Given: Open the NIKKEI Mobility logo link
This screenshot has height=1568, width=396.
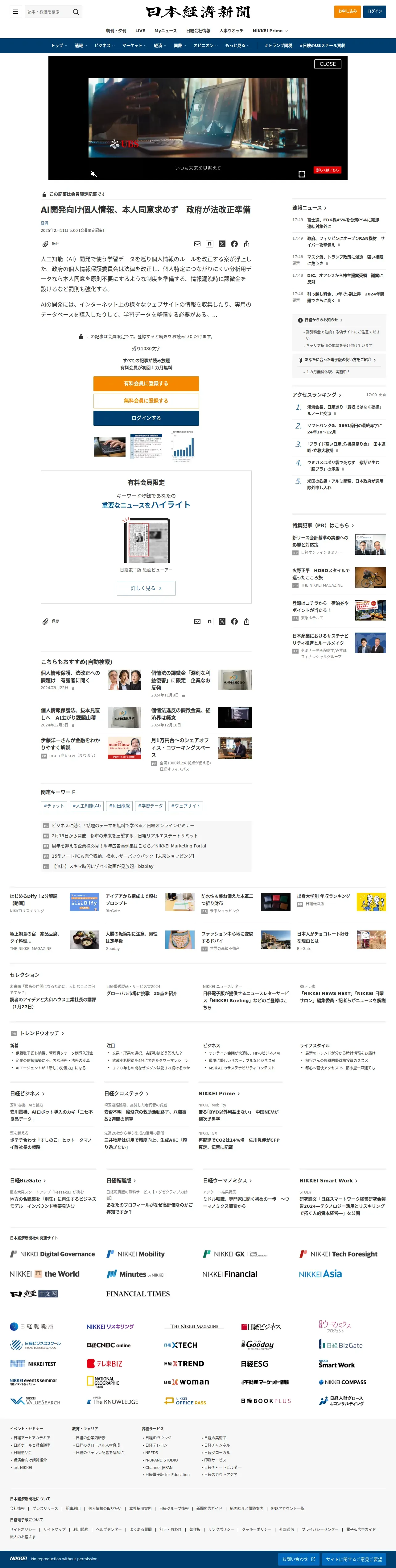Looking at the screenshot, I should (136, 1254).
